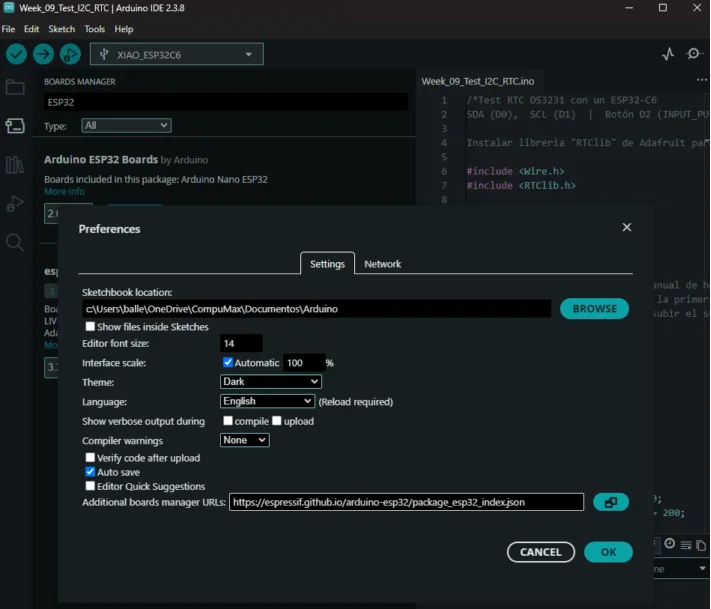Click the Upload arrow icon
The height and width of the screenshot is (609, 711).
pyautogui.click(x=43, y=54)
